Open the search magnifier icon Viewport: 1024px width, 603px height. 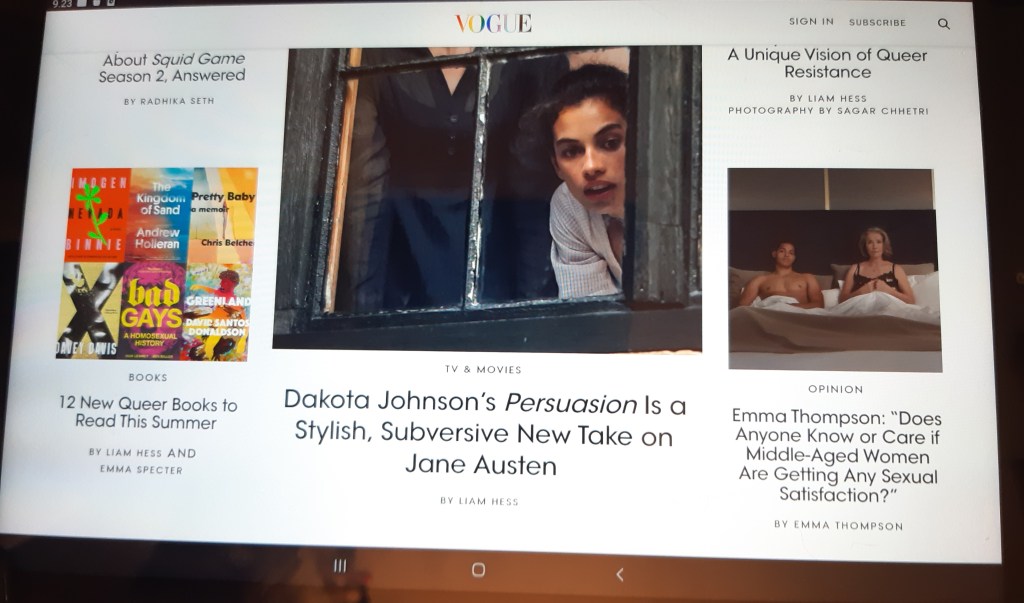point(944,23)
